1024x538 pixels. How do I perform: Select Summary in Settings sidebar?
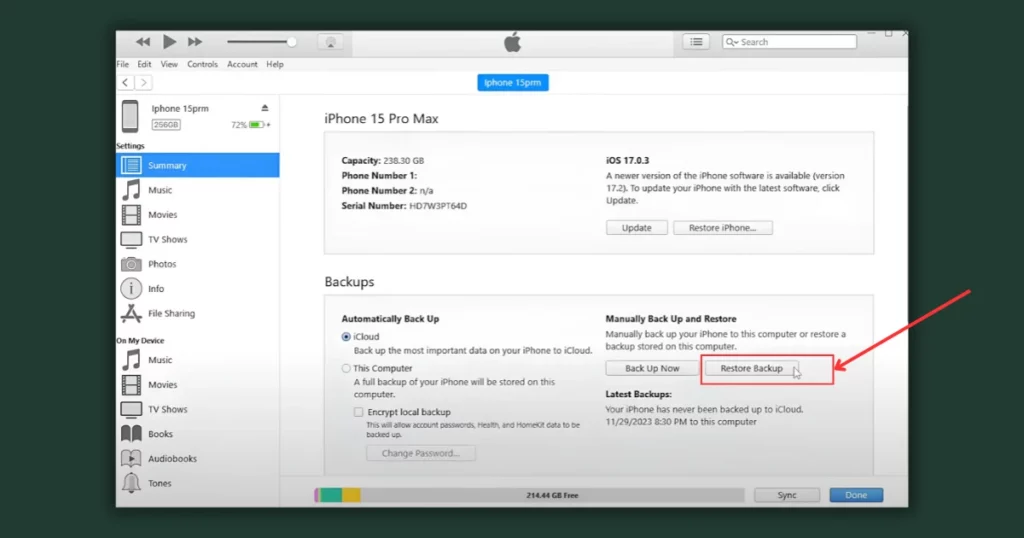click(198, 165)
